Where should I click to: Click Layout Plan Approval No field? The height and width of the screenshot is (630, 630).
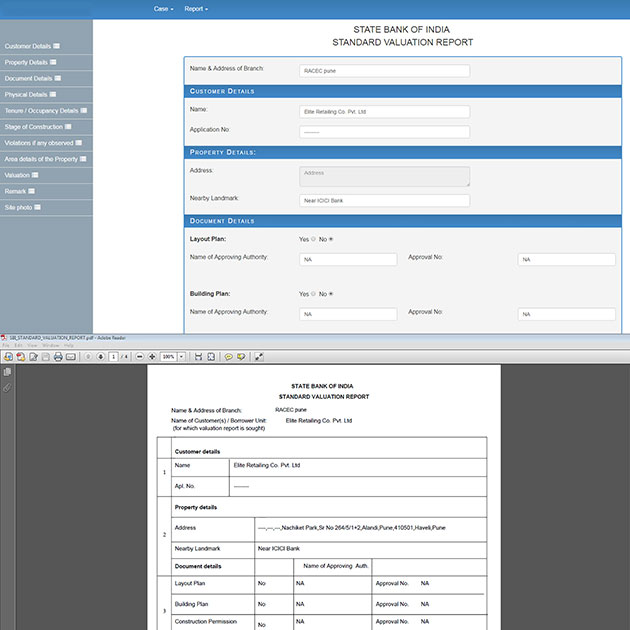(x=567, y=260)
